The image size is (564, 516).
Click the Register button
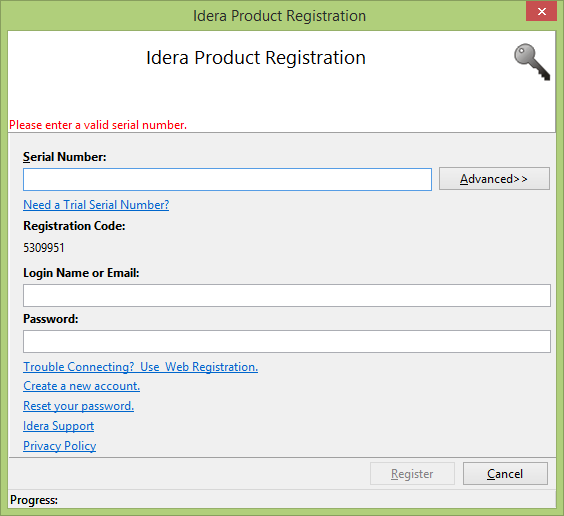coord(412,474)
